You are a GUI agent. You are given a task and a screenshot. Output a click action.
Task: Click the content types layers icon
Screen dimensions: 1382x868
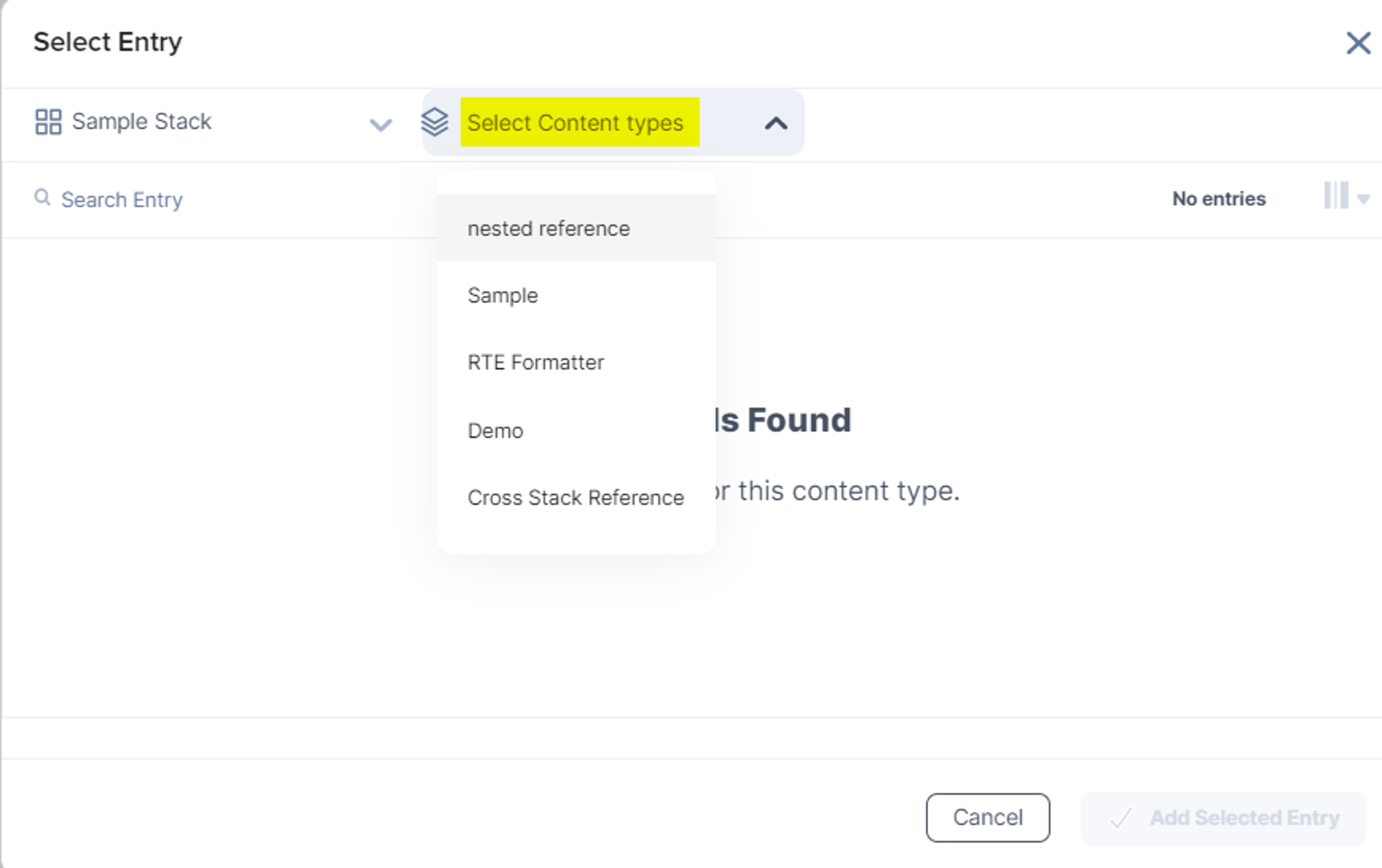tap(434, 122)
